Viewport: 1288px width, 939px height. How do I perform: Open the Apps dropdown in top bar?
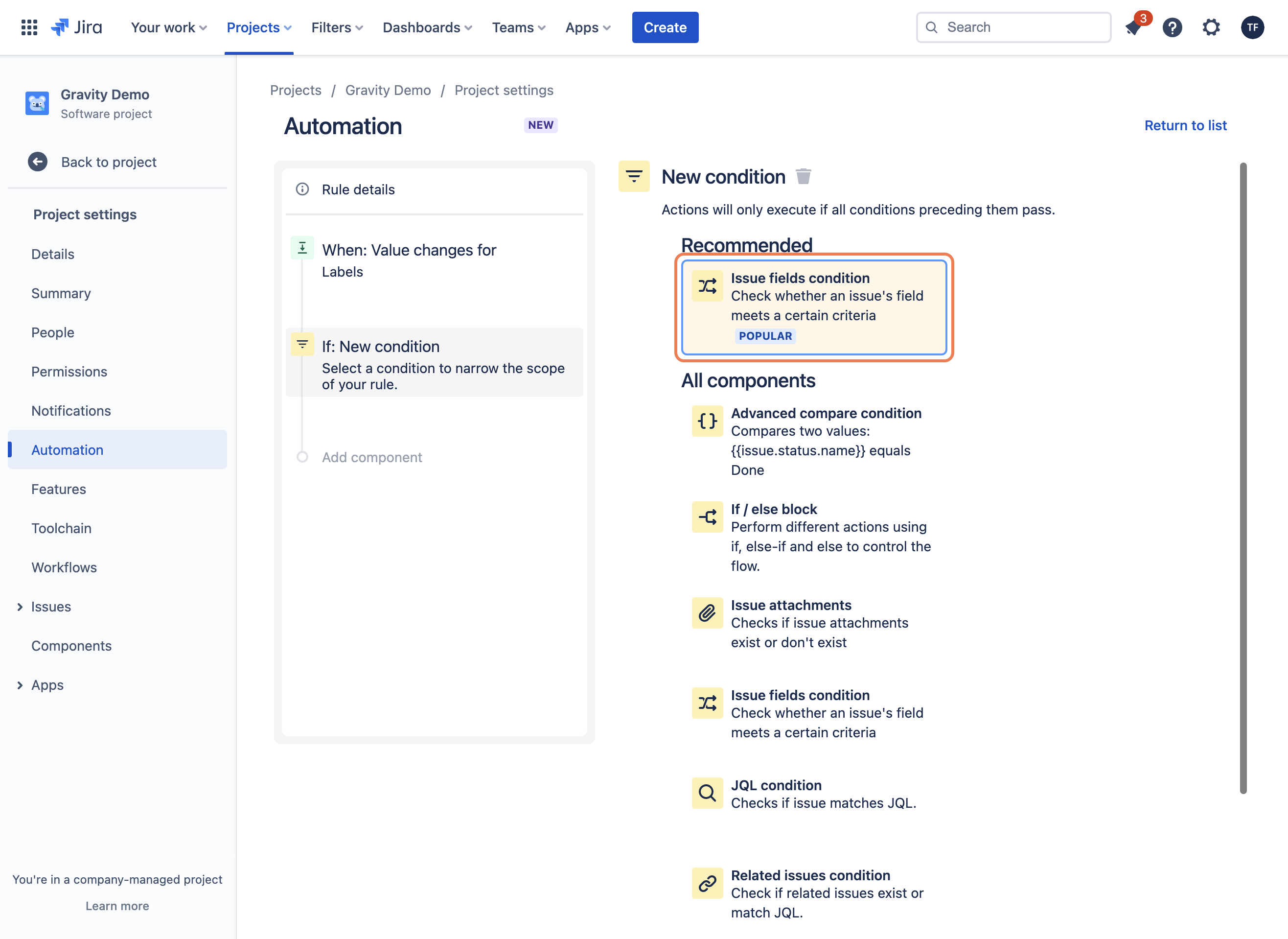click(588, 27)
